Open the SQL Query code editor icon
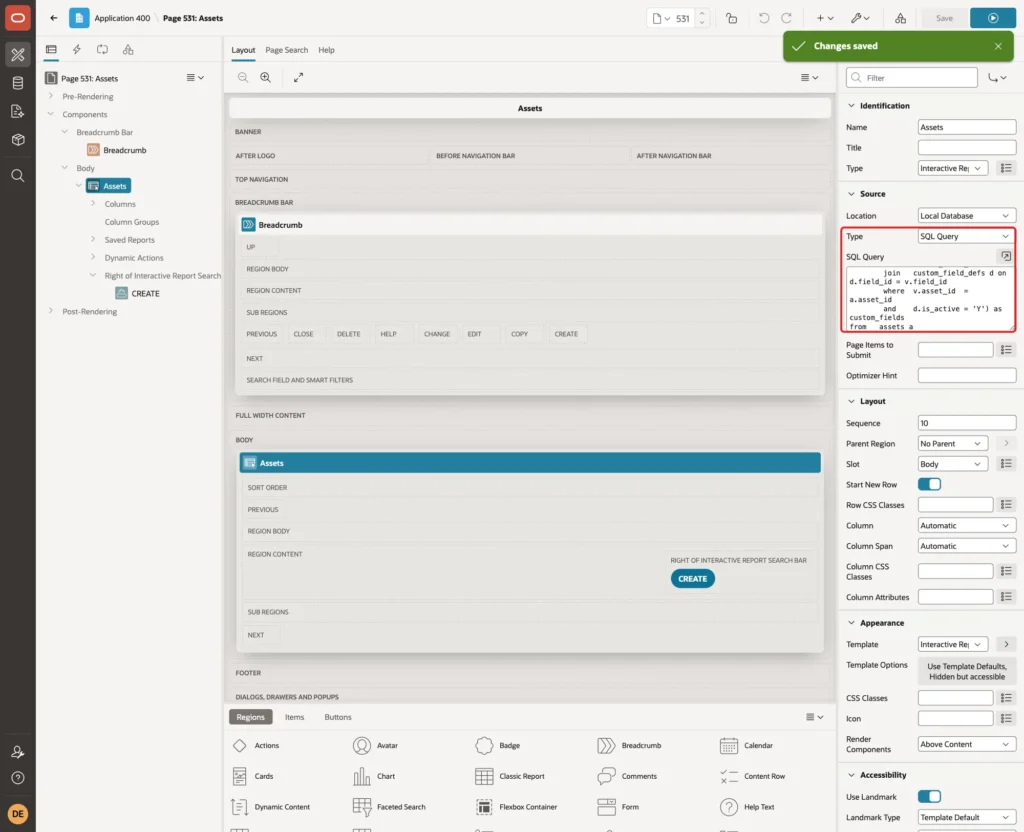The width and height of the screenshot is (1024, 832). click(x=1006, y=256)
